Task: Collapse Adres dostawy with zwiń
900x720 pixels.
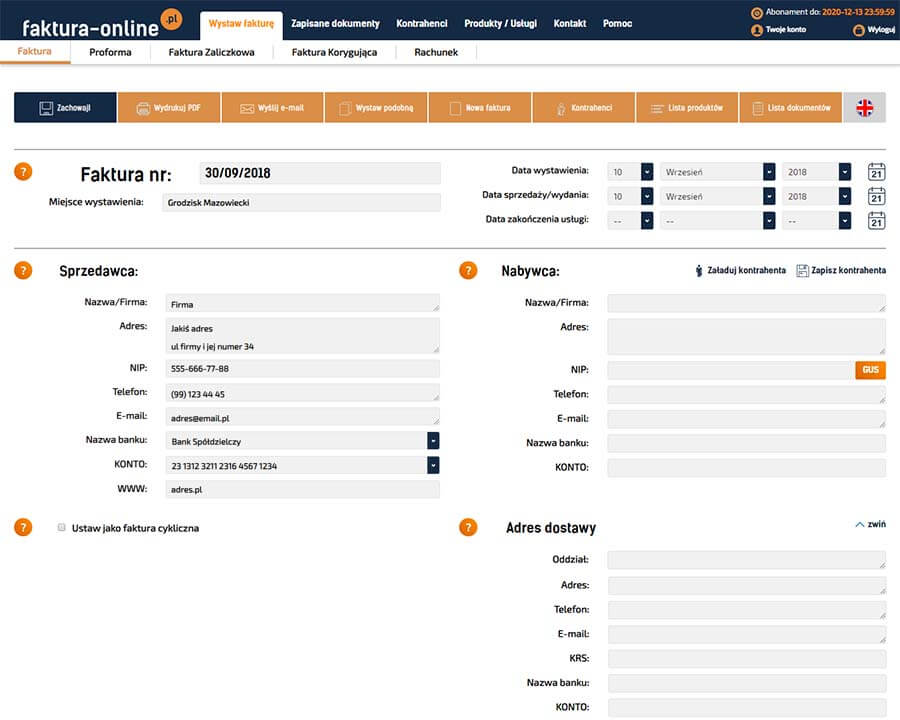Action: 870,524
